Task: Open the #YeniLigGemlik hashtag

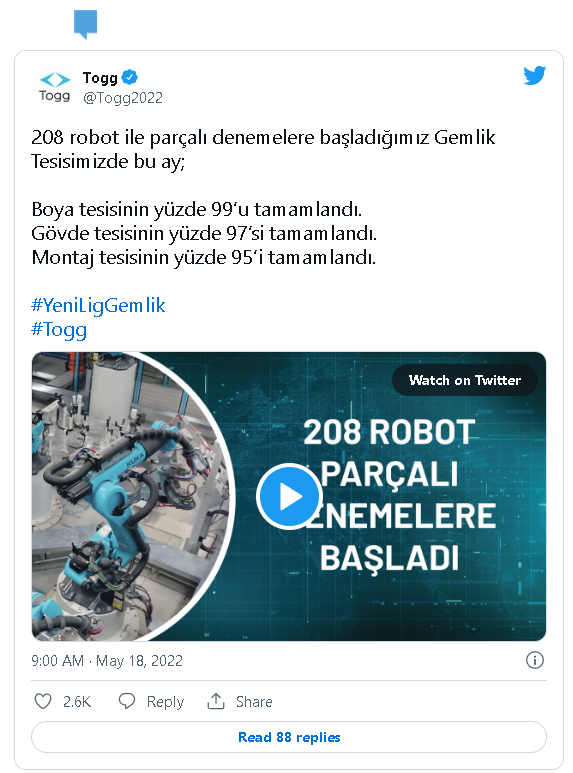Action: point(98,306)
